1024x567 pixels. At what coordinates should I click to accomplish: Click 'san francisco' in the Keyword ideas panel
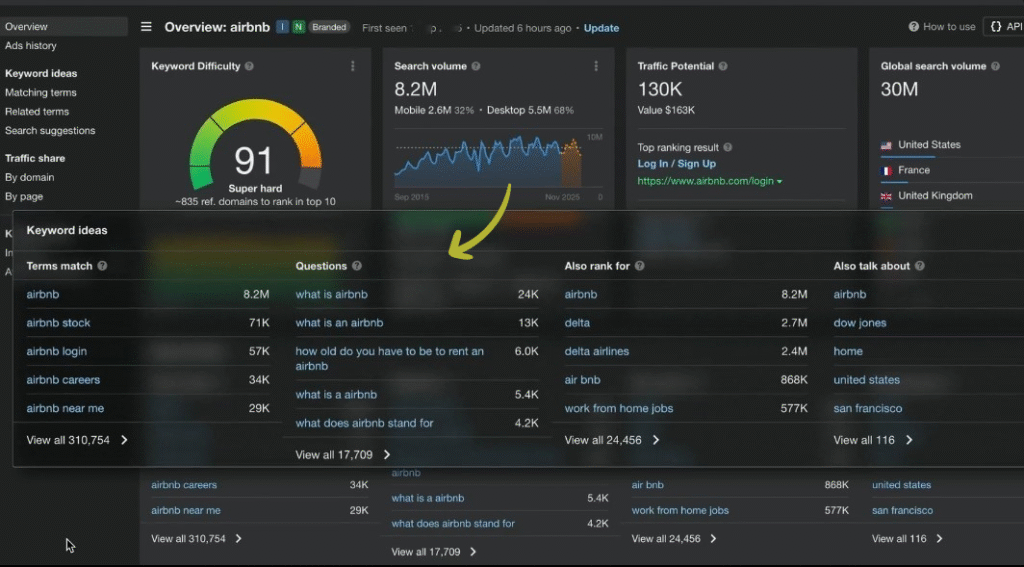click(867, 408)
